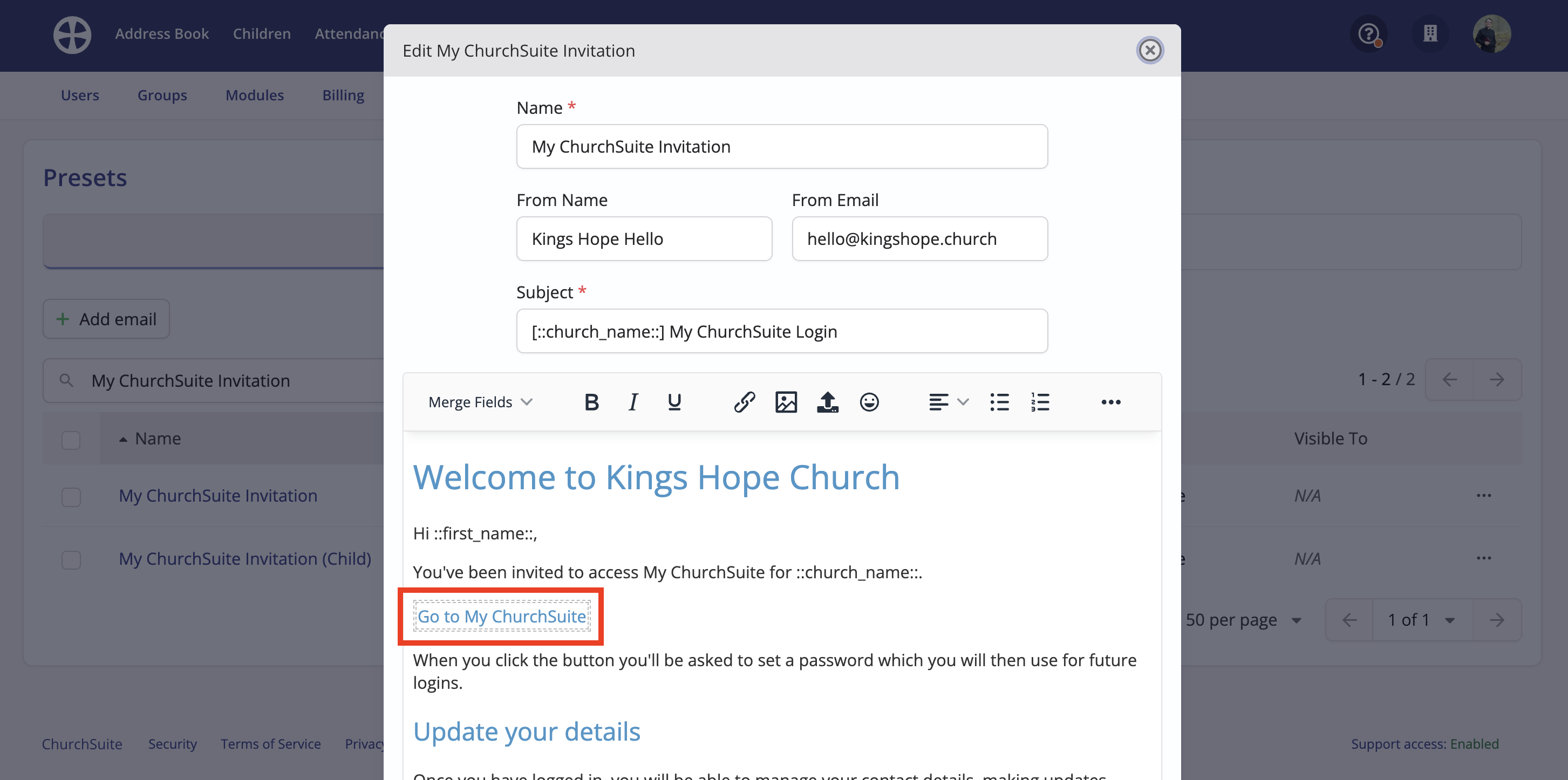Insert an image into the email body
1568x780 pixels.
[x=786, y=402]
